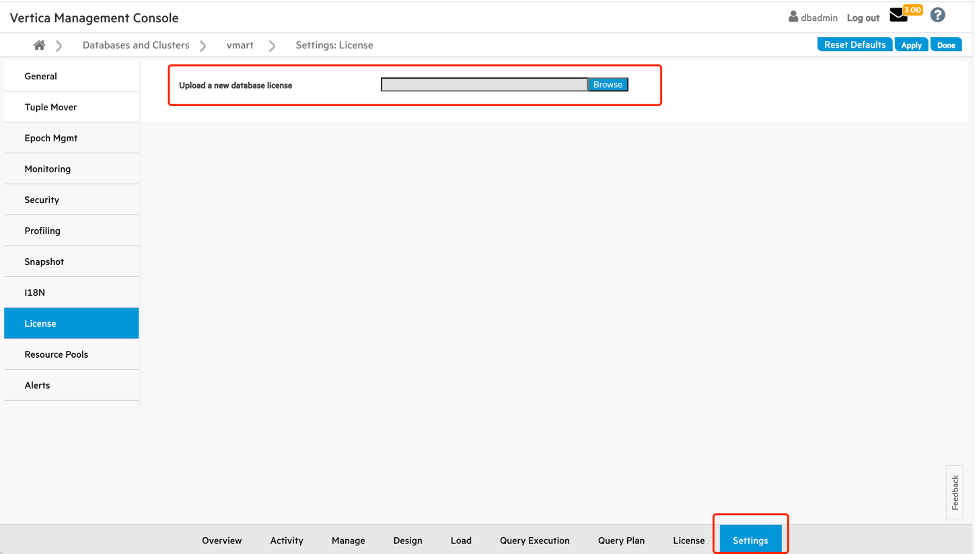
Task: Open Epoch Mgmt settings
Action: click(72, 138)
